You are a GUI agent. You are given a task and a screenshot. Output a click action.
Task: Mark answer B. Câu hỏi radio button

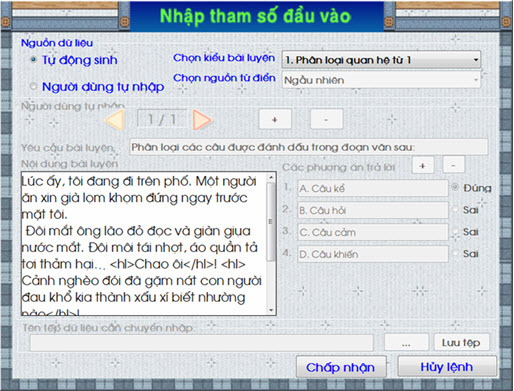click(x=455, y=209)
